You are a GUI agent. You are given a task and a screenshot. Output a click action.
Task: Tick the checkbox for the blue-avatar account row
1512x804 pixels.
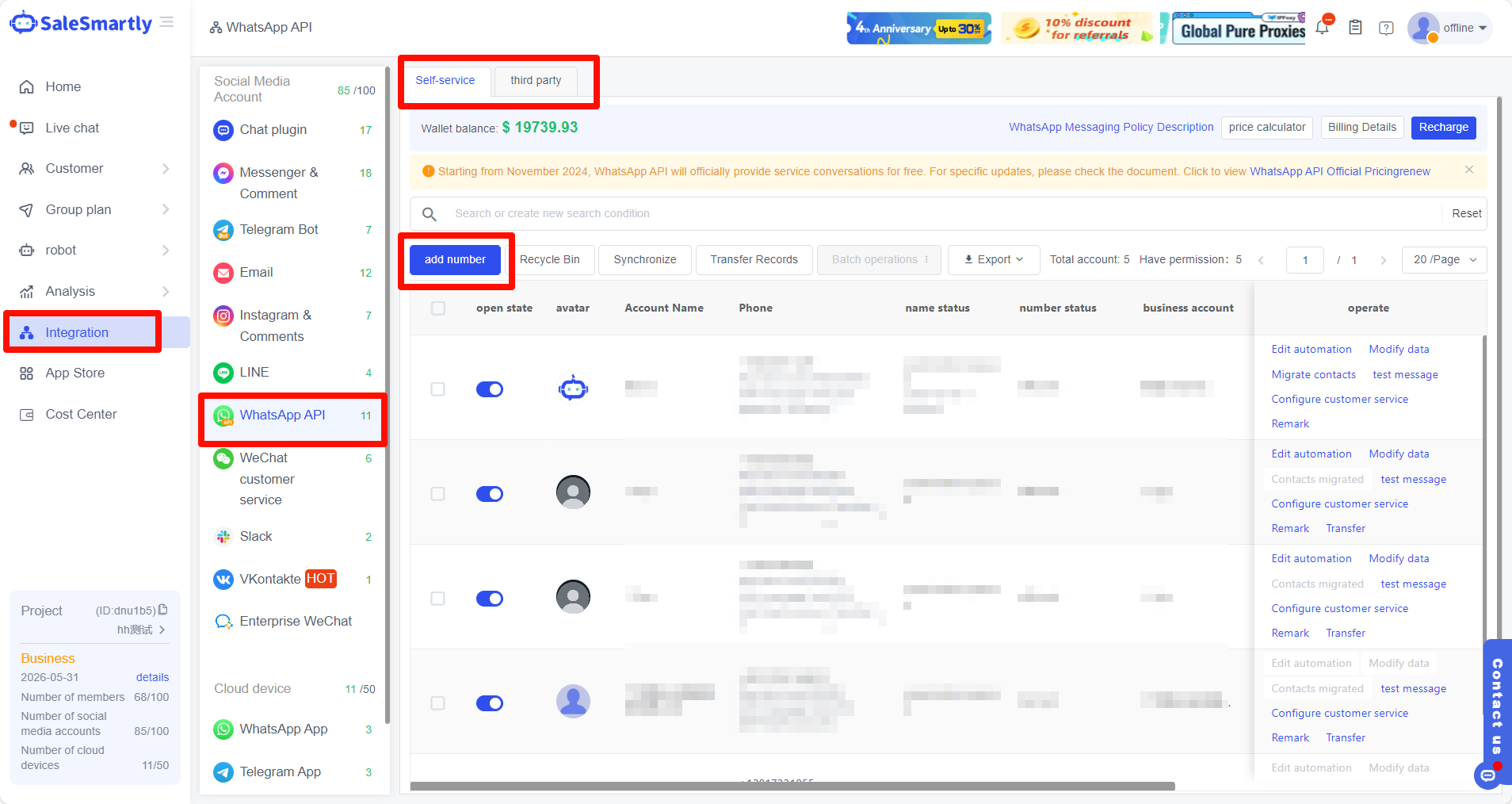[438, 703]
